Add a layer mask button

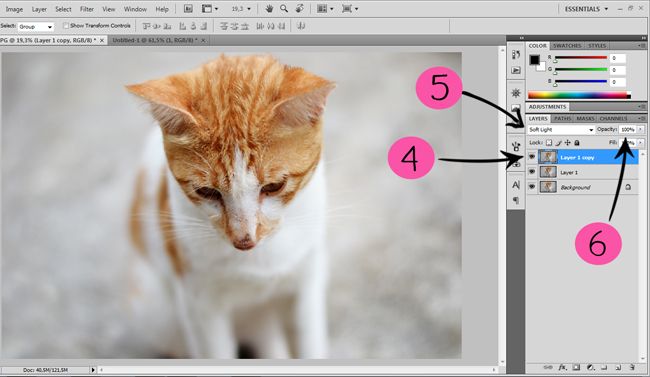pos(576,367)
